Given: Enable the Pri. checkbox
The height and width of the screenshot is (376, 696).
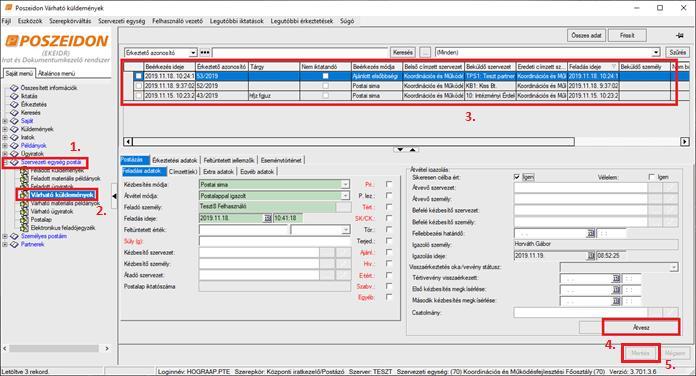Looking at the screenshot, I should [x=389, y=184].
